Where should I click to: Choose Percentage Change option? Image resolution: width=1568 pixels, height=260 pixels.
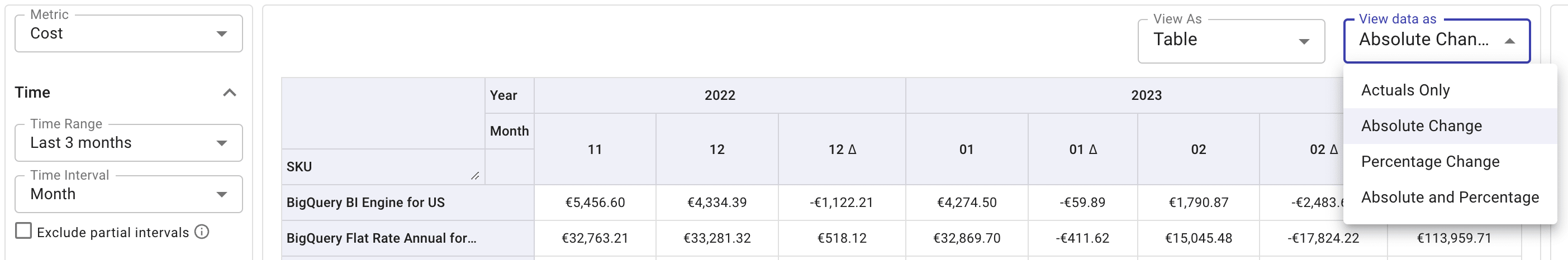click(1430, 162)
